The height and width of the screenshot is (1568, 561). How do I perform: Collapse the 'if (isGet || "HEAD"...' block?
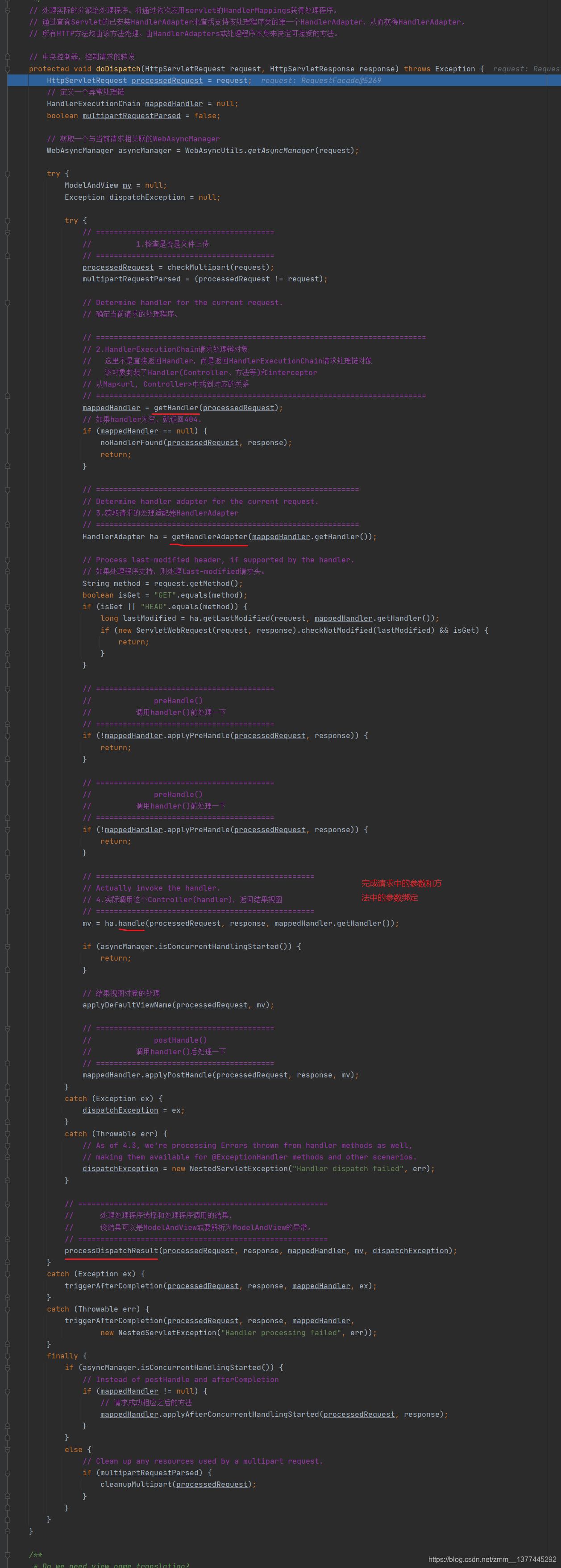(x=7, y=606)
